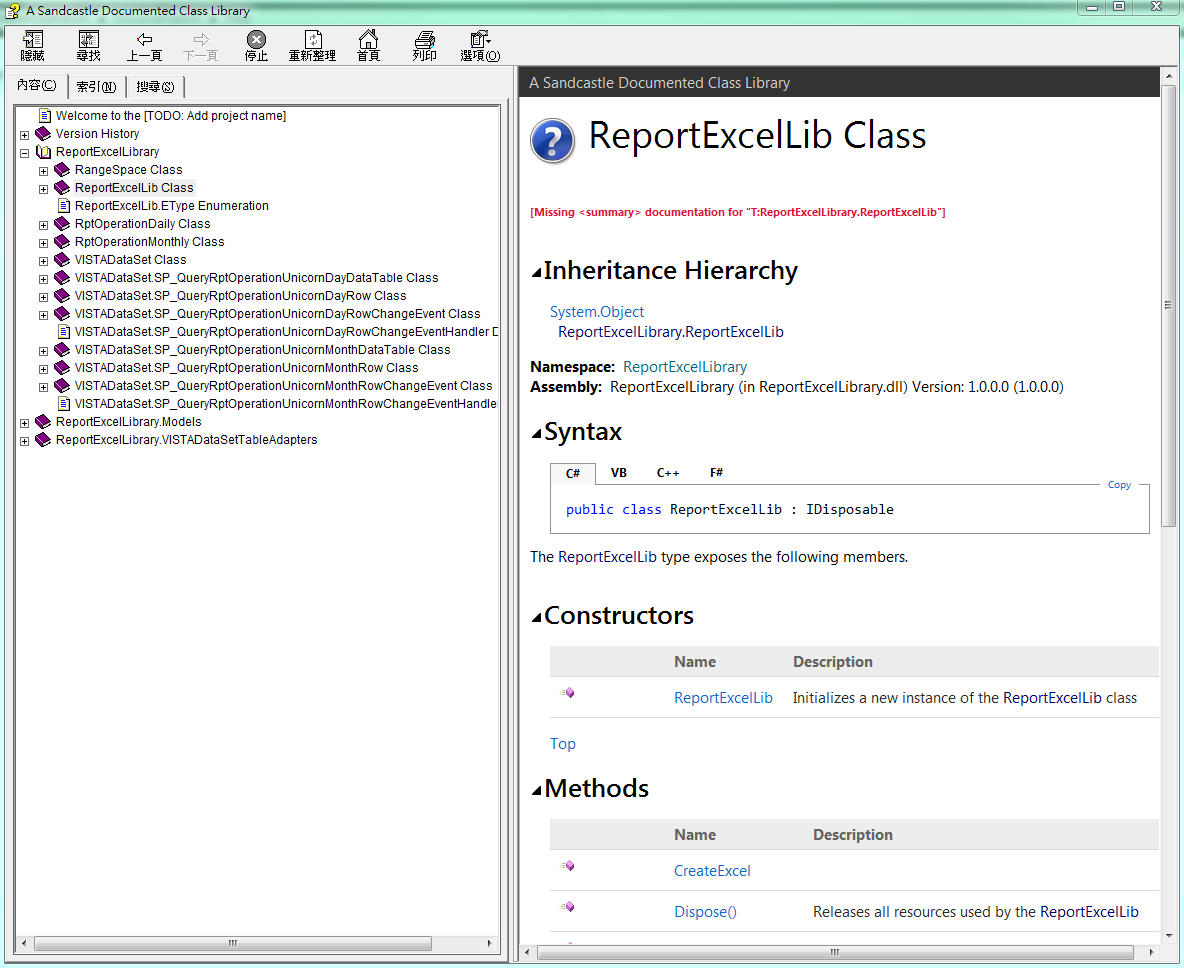The height and width of the screenshot is (968, 1184).
Task: Go to home page with 首頁 icon
Action: 368,45
